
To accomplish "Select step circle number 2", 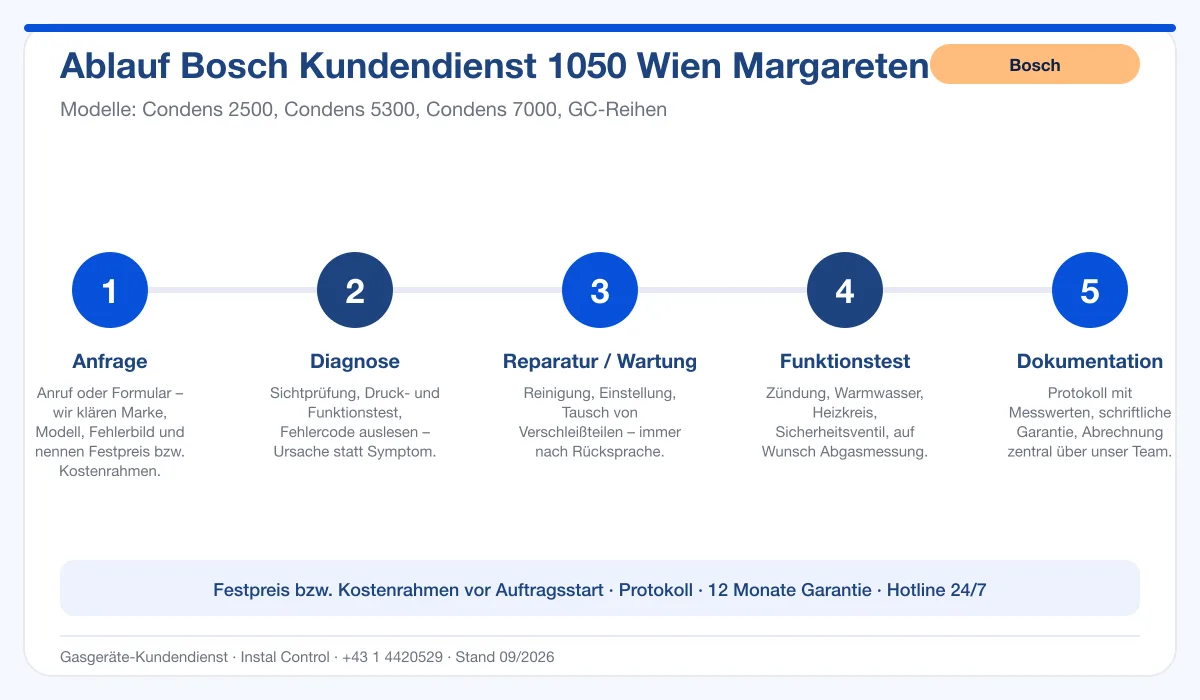I will [x=355, y=291].
